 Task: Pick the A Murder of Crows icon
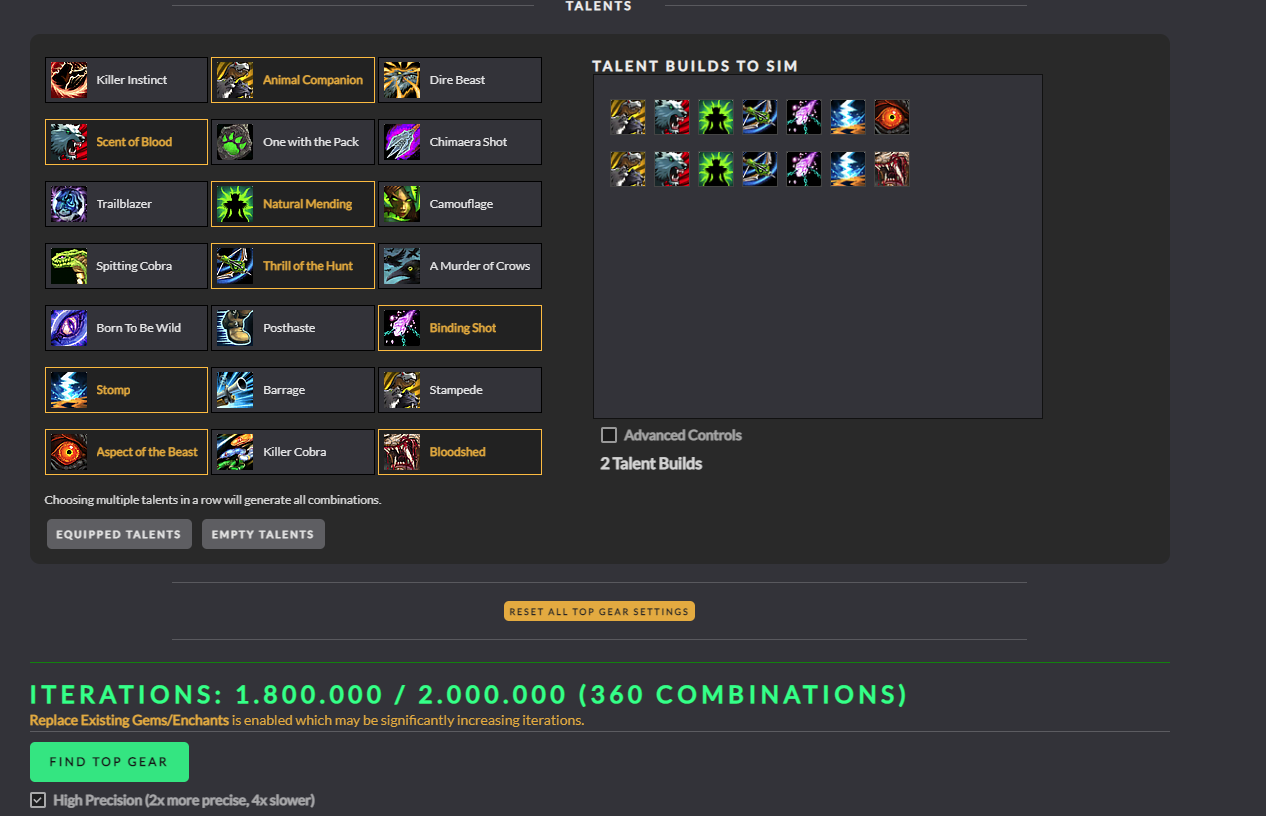(x=402, y=266)
